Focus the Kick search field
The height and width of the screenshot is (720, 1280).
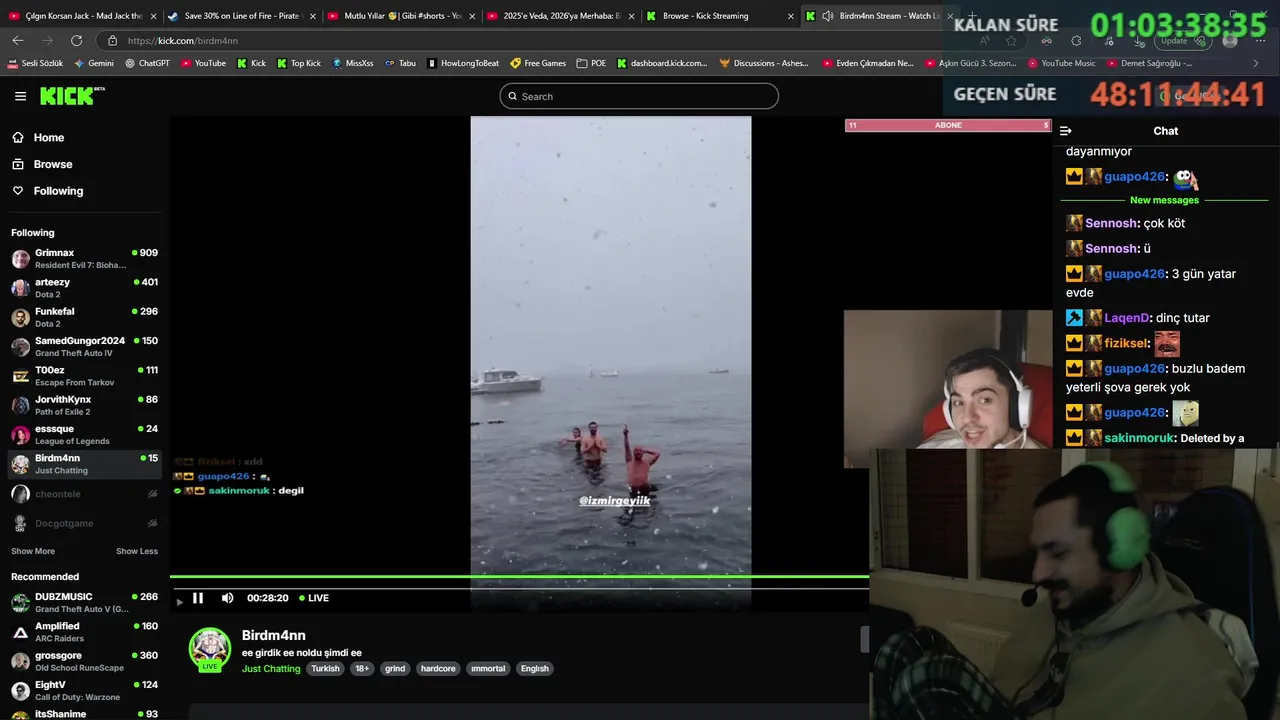(x=639, y=96)
